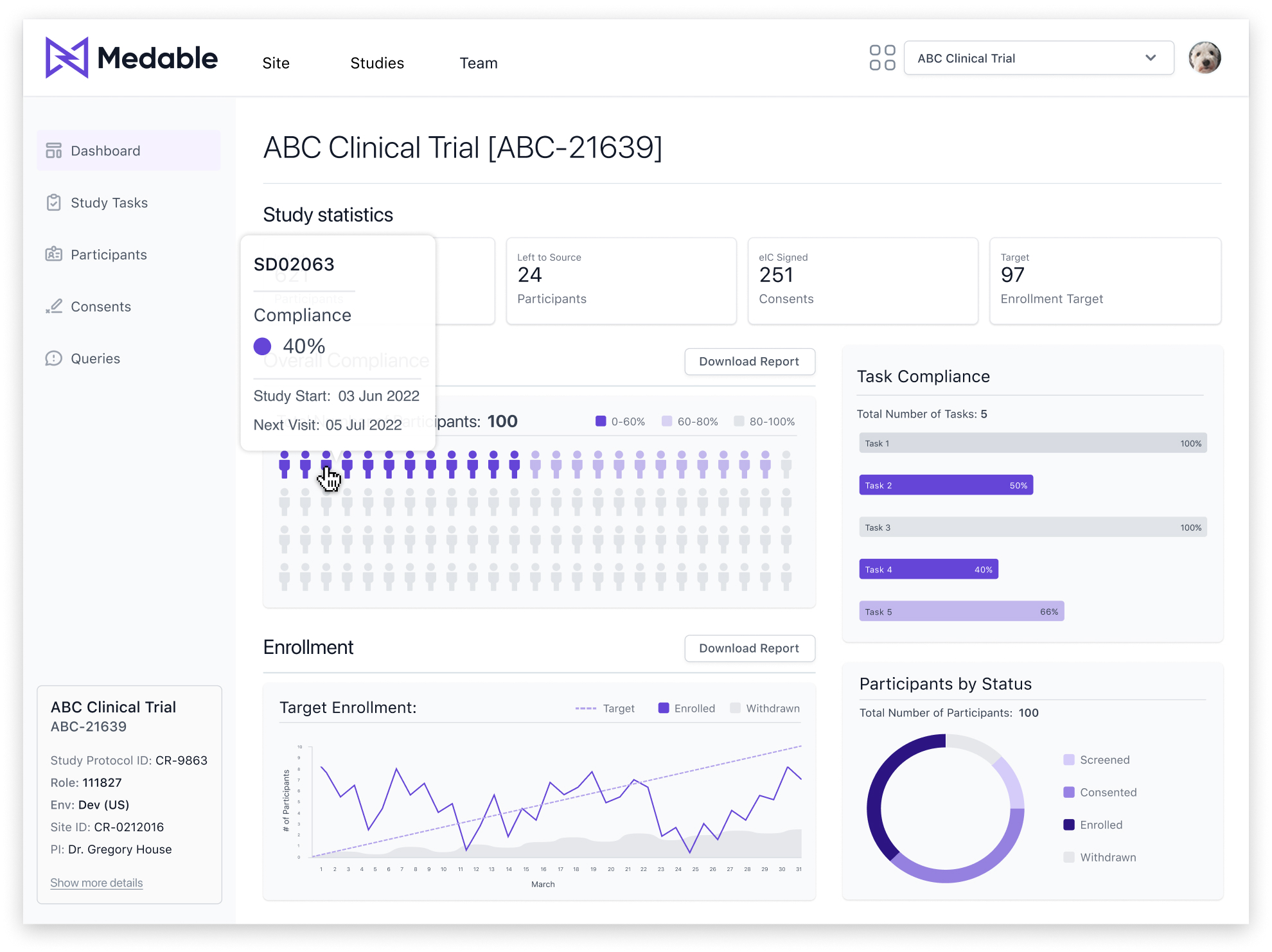The width and height of the screenshot is (1272, 952).
Task: Click the Task 2 50% progress bar
Action: (946, 485)
